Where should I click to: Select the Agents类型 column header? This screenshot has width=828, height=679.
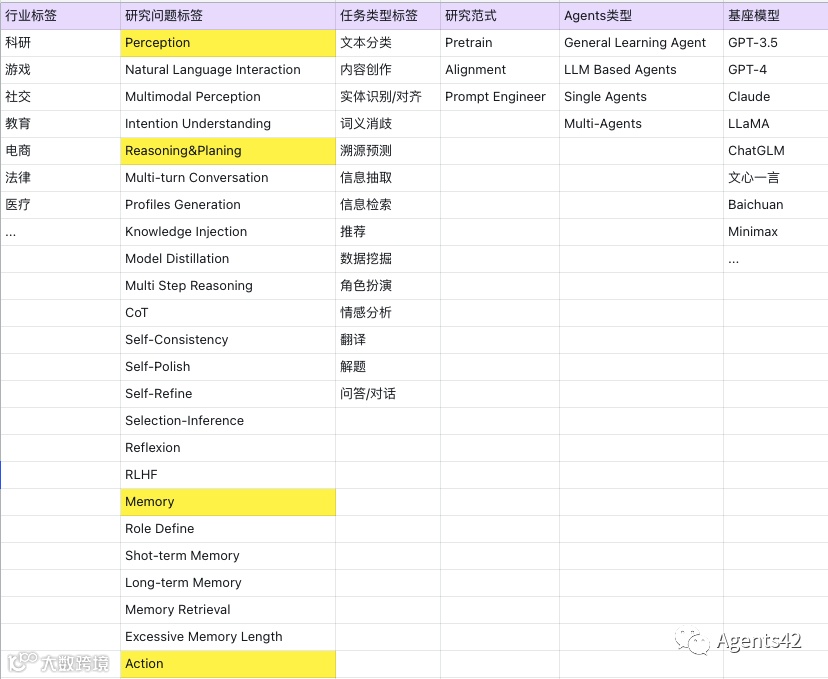pos(642,16)
